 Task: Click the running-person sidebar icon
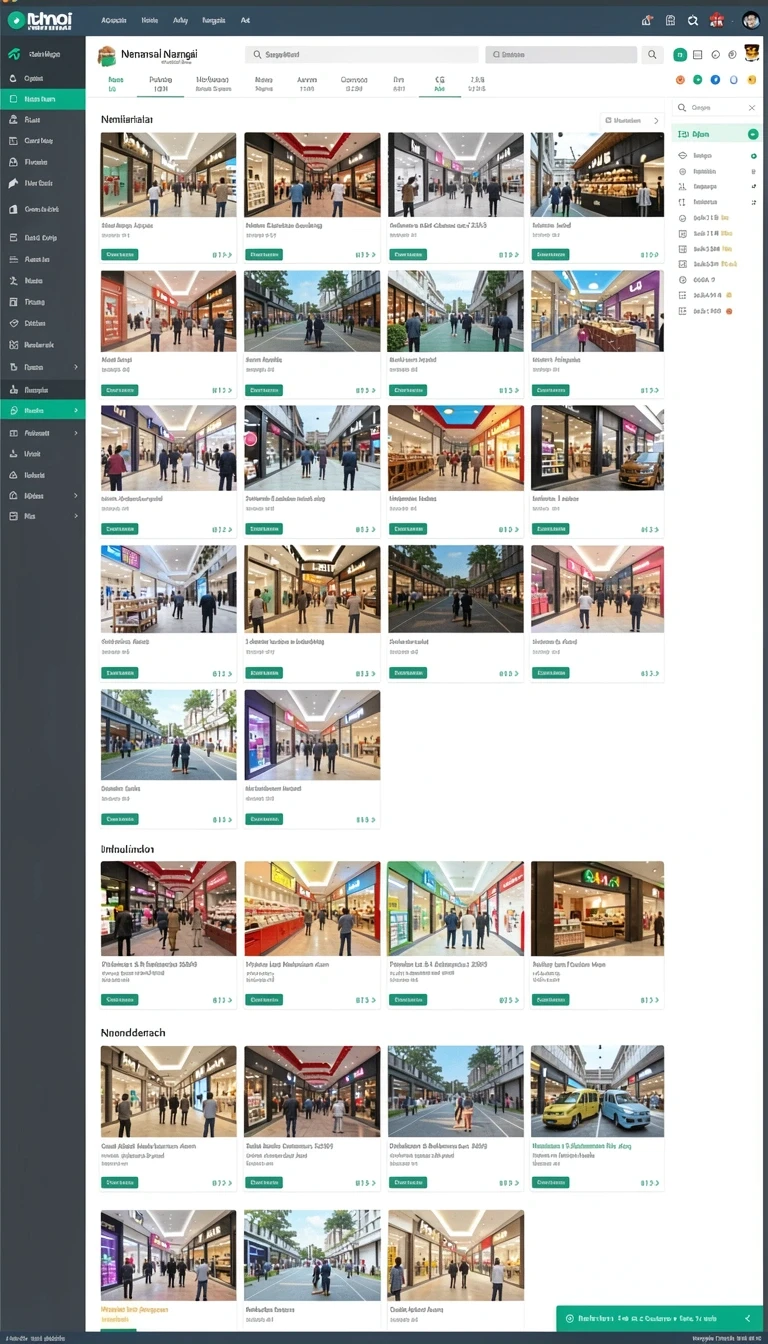[13, 281]
